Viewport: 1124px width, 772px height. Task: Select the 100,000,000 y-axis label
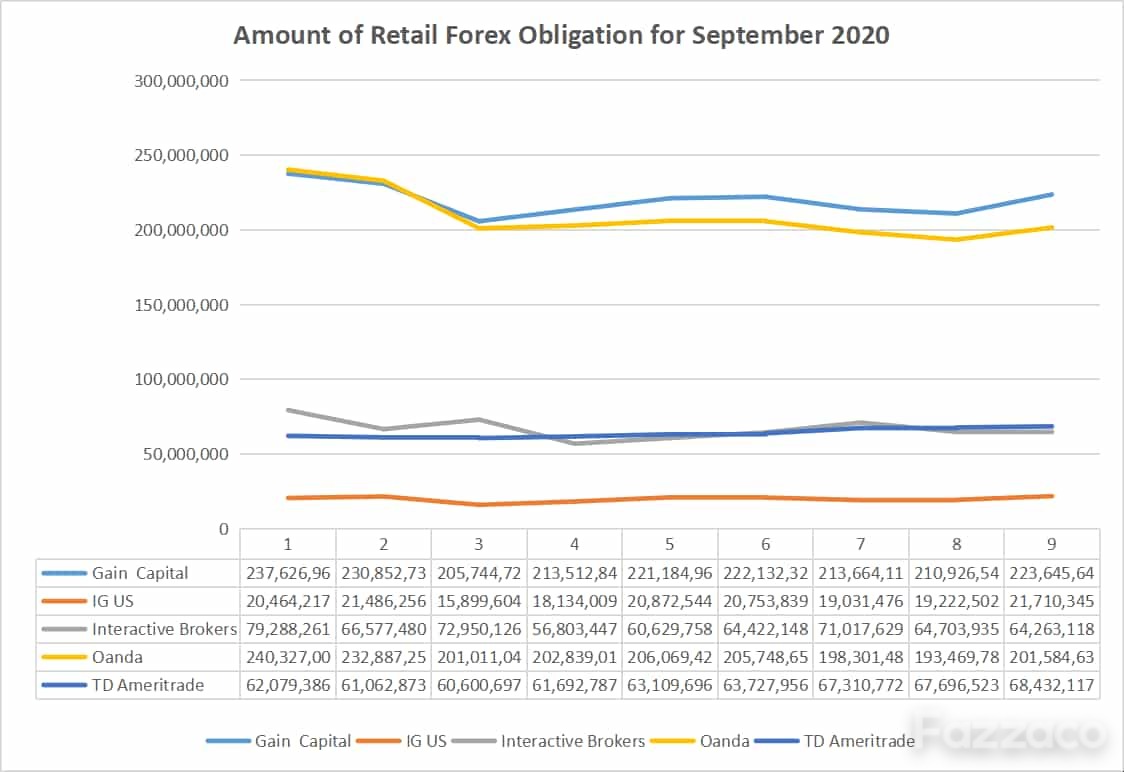(x=181, y=379)
